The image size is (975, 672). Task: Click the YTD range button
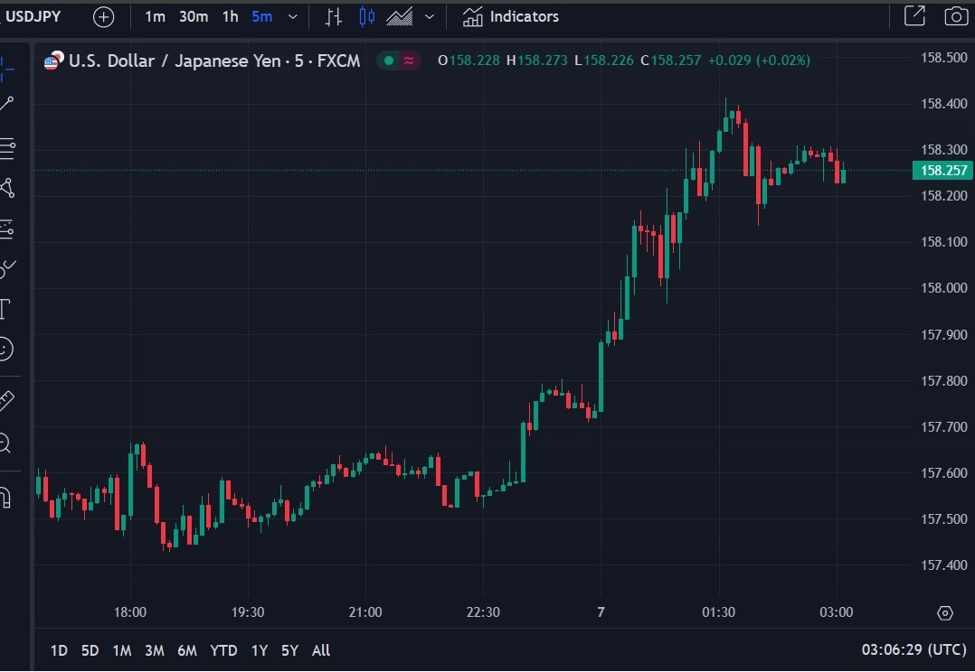tap(223, 651)
